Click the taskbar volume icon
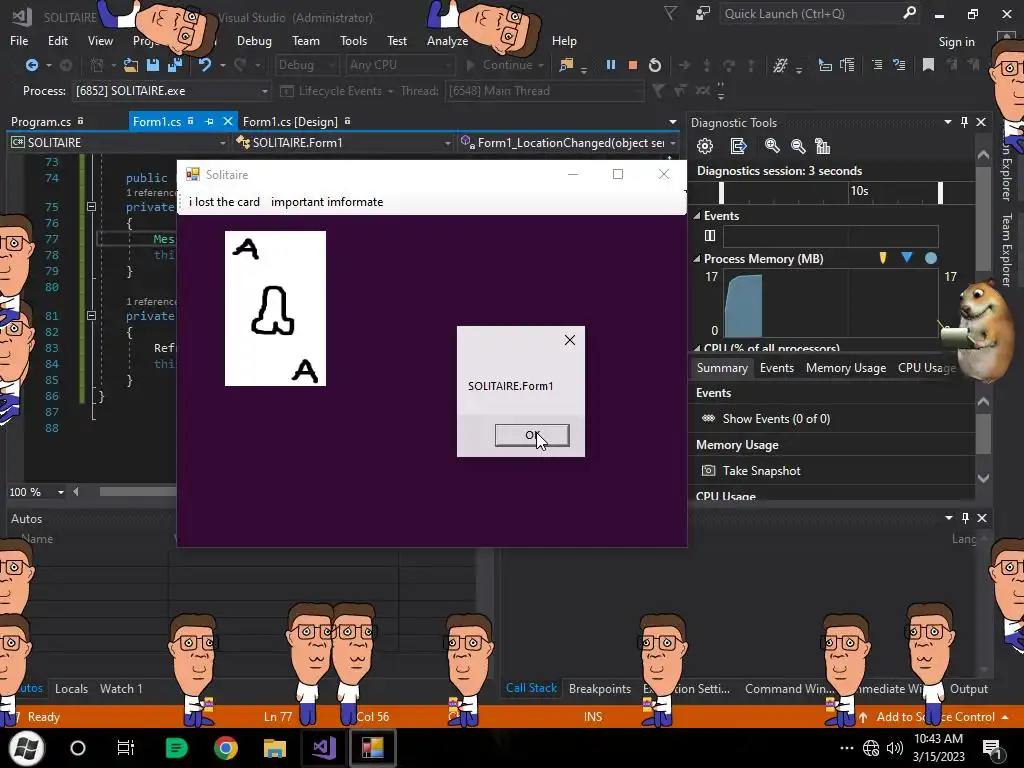This screenshot has height=768, width=1024. click(895, 748)
